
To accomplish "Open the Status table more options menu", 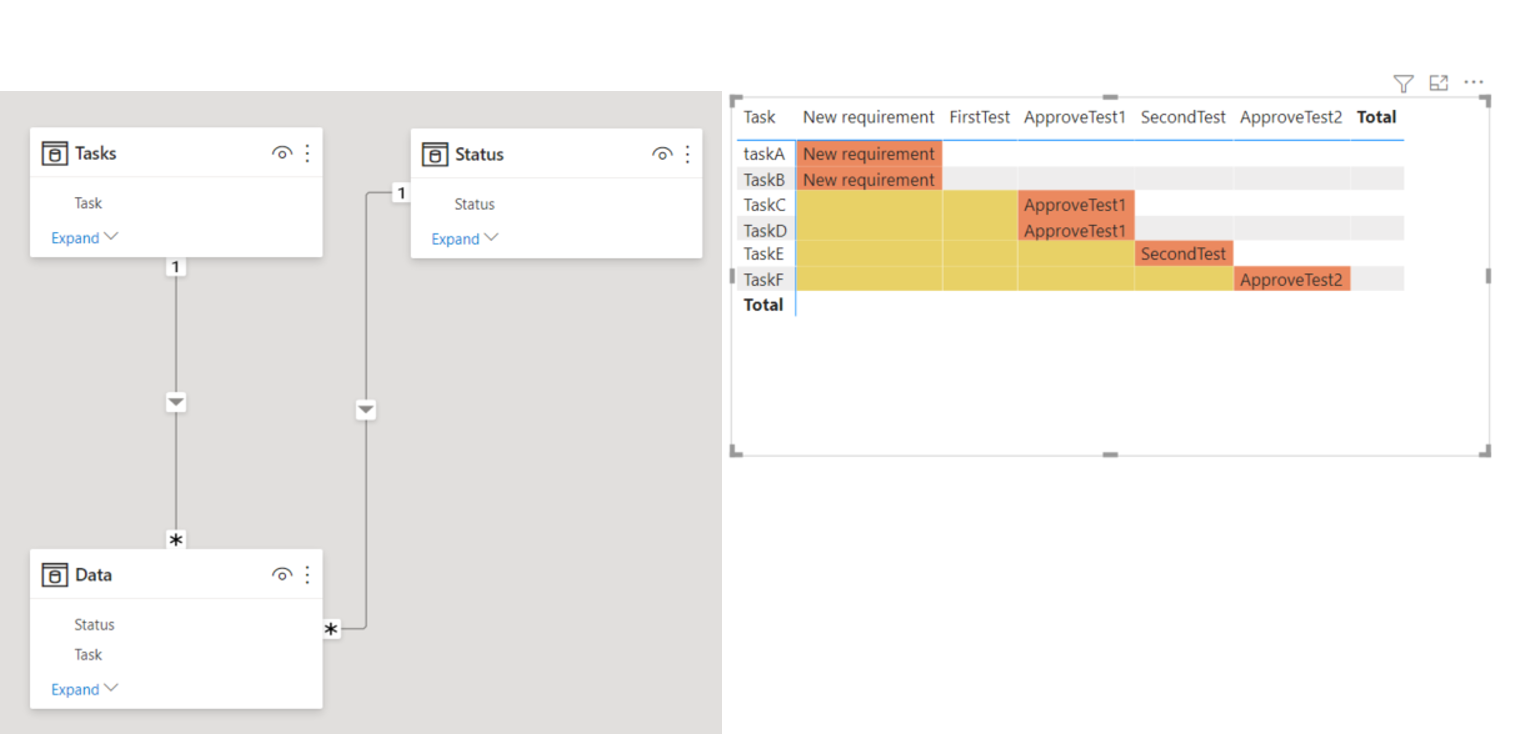I will click(x=687, y=154).
